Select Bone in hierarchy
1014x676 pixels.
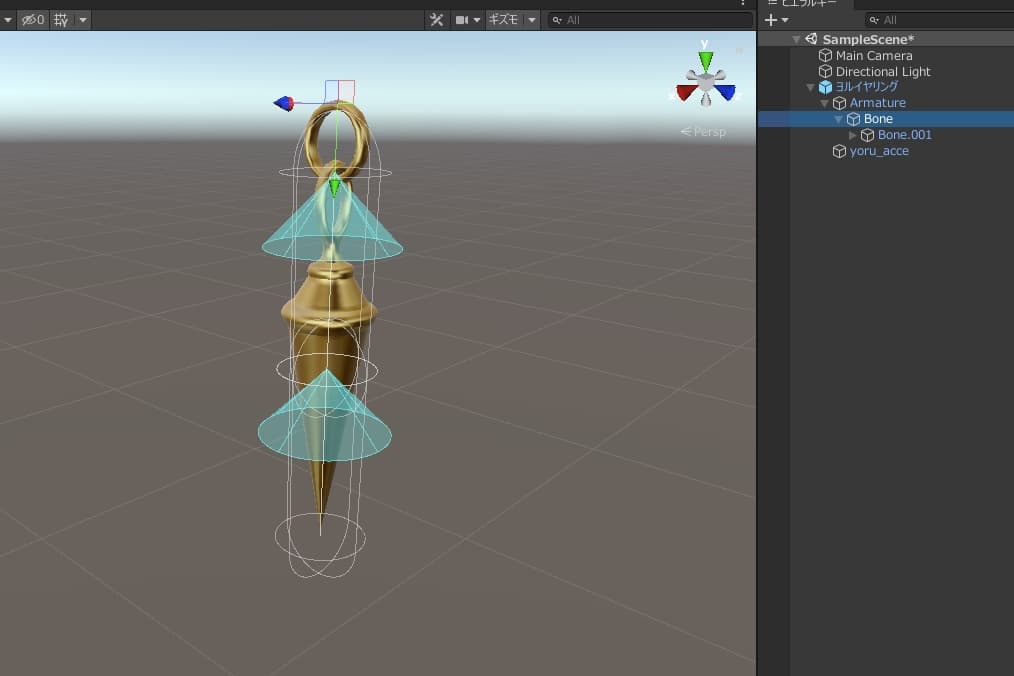pyautogui.click(x=878, y=119)
